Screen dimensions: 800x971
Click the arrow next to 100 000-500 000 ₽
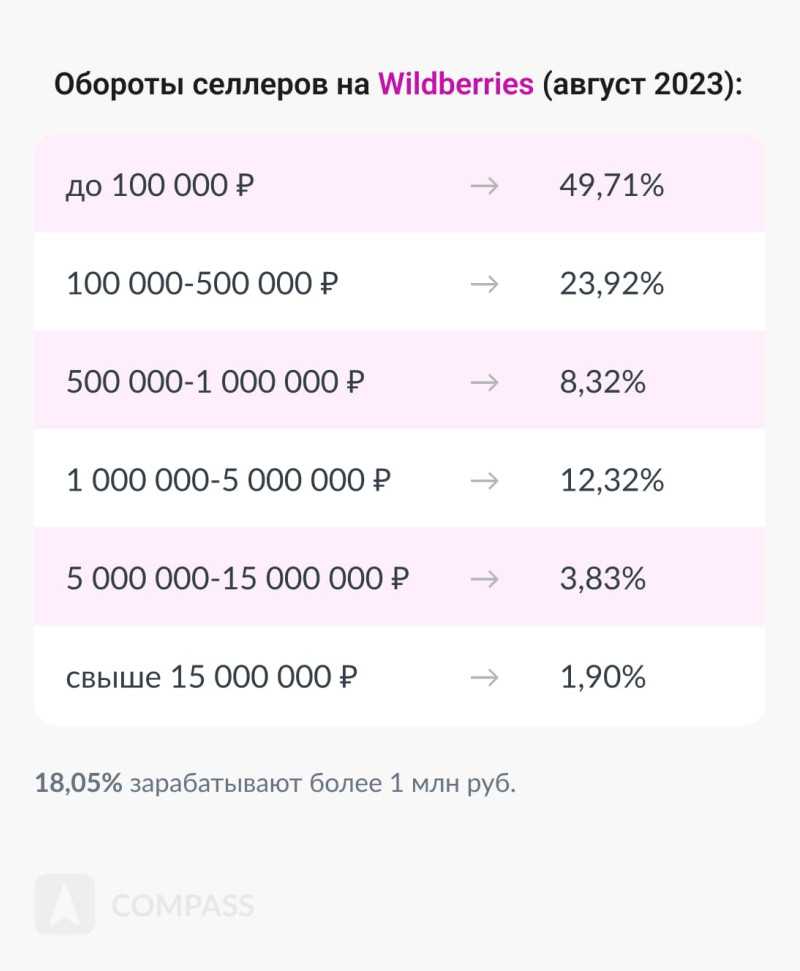(x=484, y=284)
